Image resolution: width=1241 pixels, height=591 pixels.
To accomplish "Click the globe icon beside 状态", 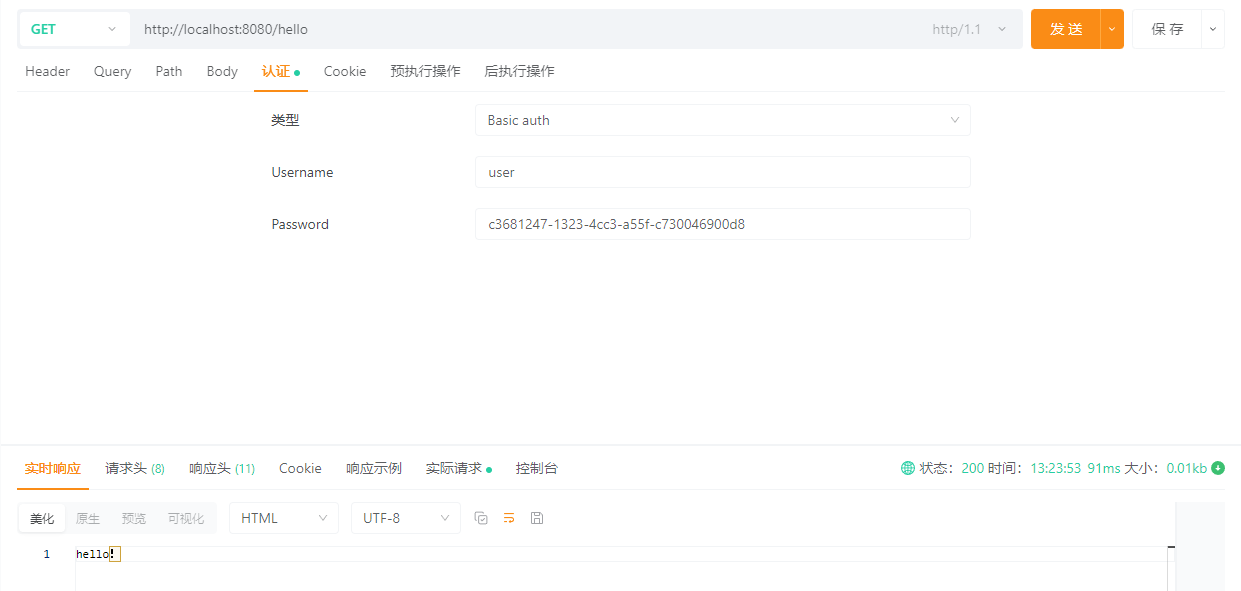I will point(908,468).
